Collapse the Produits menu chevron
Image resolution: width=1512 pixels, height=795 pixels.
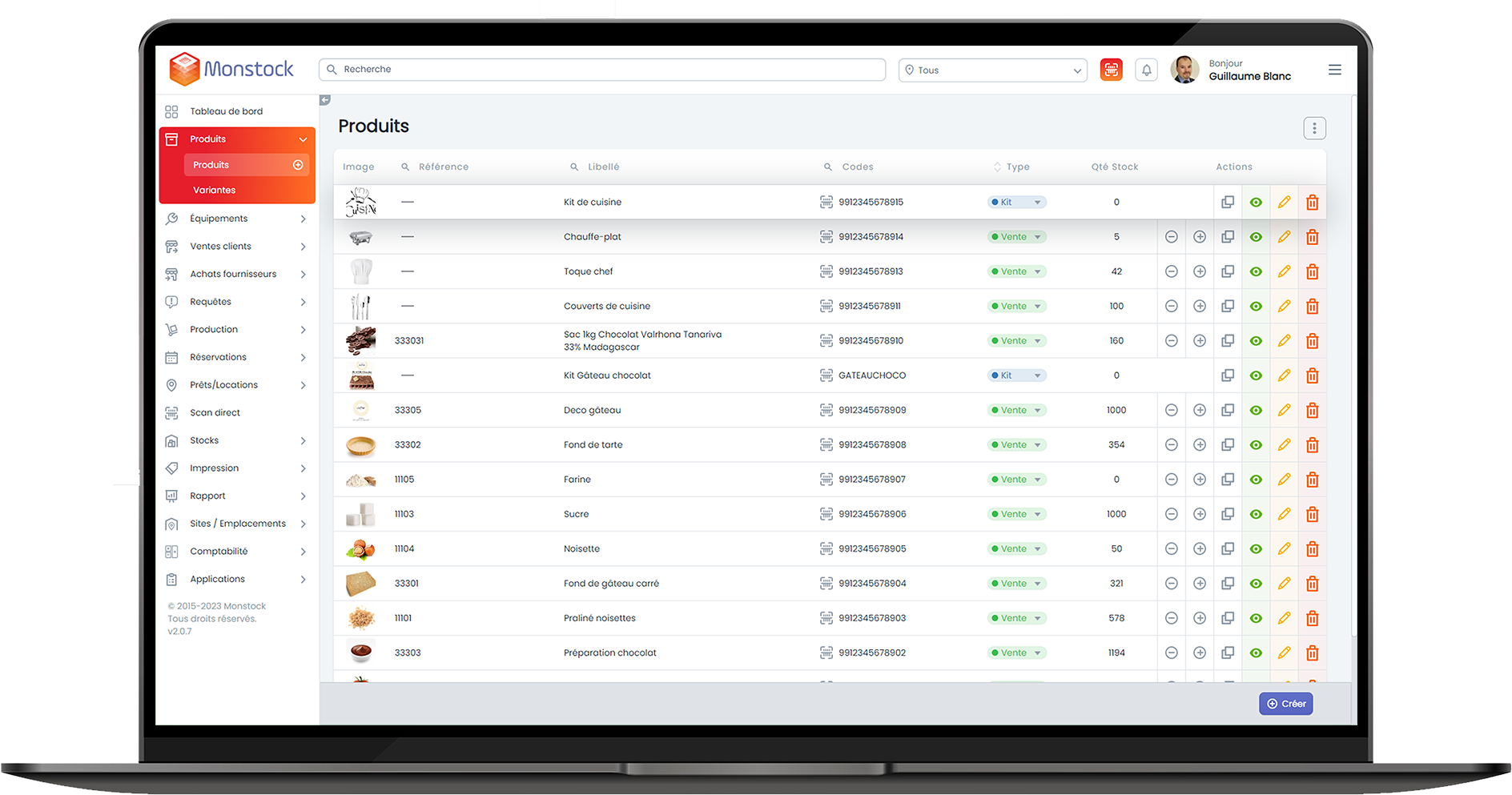pyautogui.click(x=303, y=139)
